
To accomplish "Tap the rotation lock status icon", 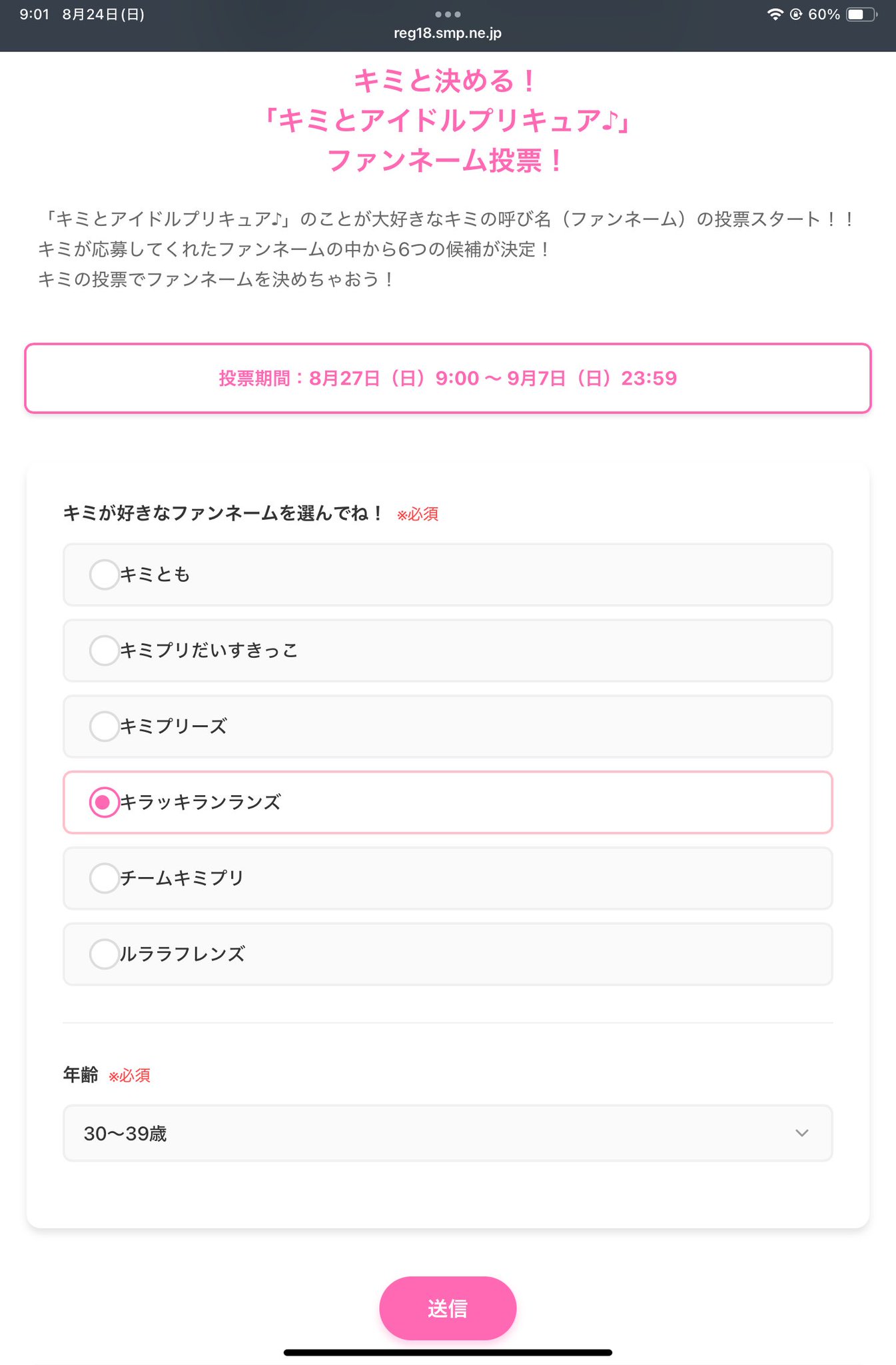I will click(795, 14).
